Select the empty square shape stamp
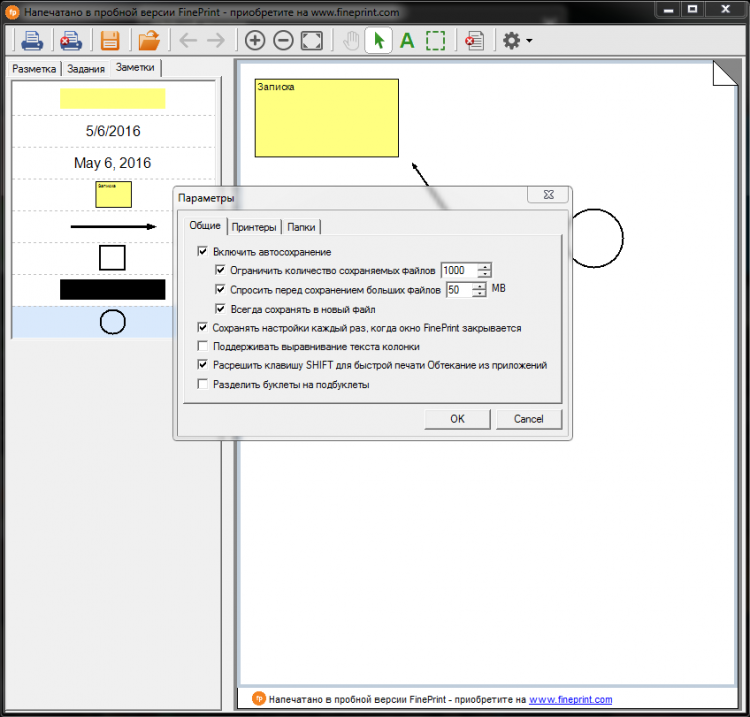 [112, 258]
